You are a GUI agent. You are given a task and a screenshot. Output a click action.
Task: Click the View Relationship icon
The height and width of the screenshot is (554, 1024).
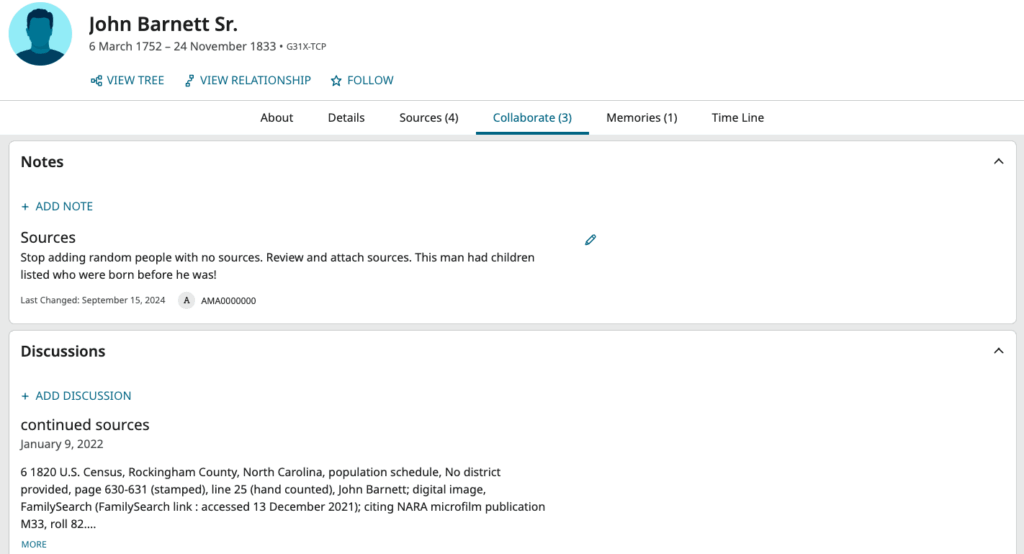click(189, 81)
